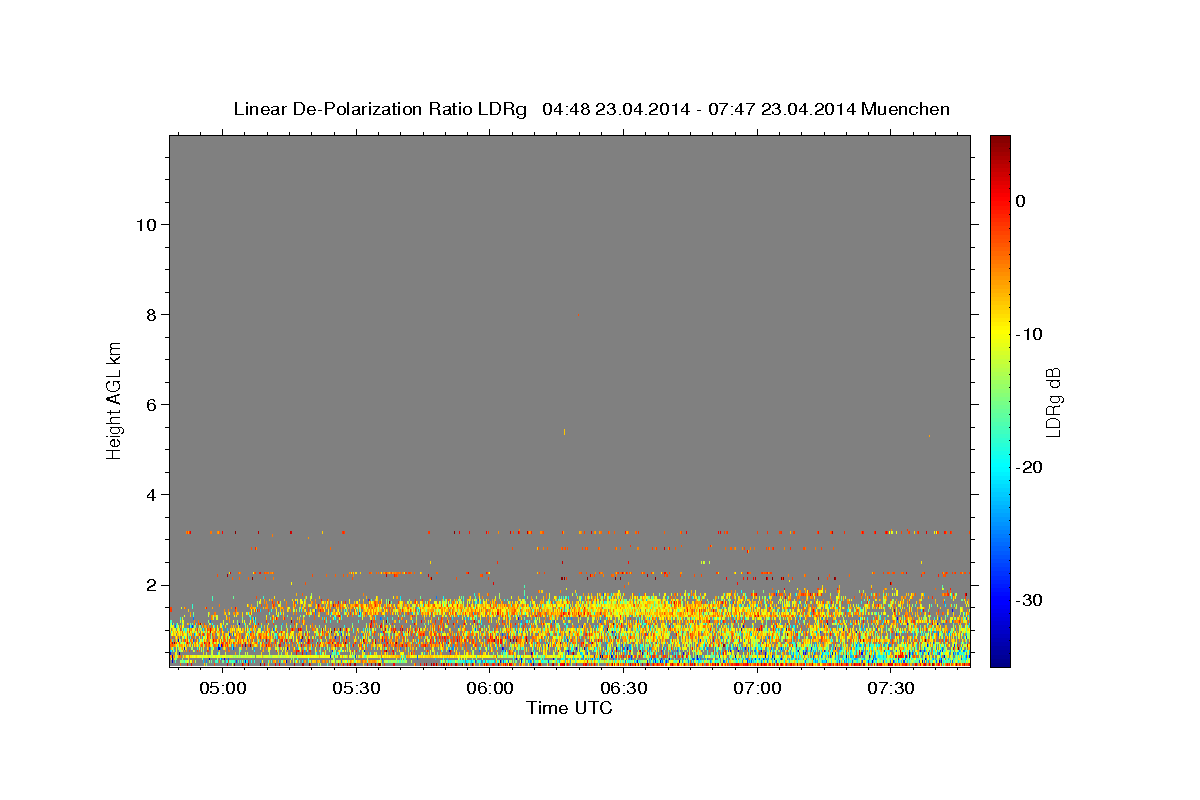Click the 'Time UTC' axis label

(569, 708)
